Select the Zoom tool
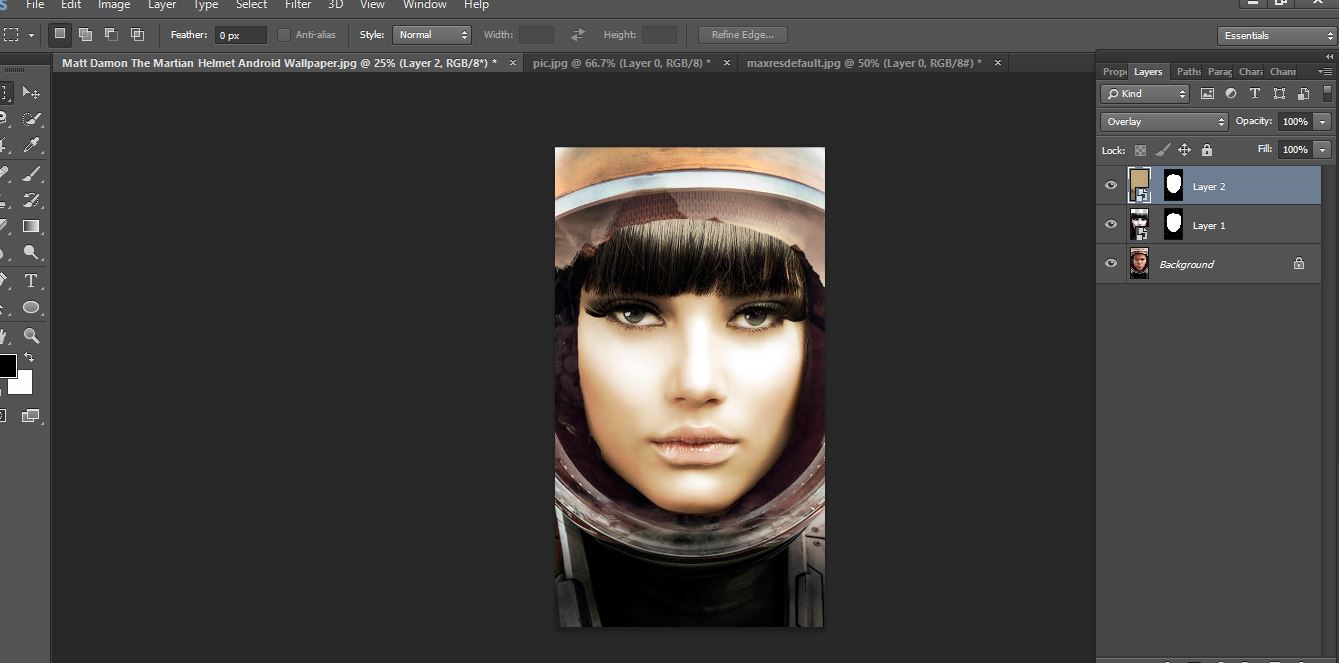 click(x=31, y=336)
